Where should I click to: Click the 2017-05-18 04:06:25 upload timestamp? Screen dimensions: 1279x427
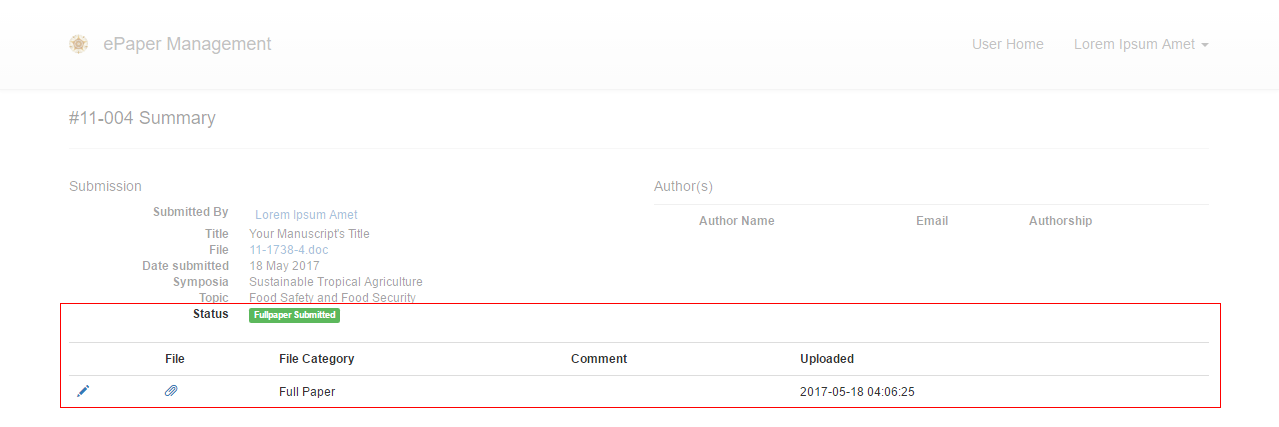857,392
